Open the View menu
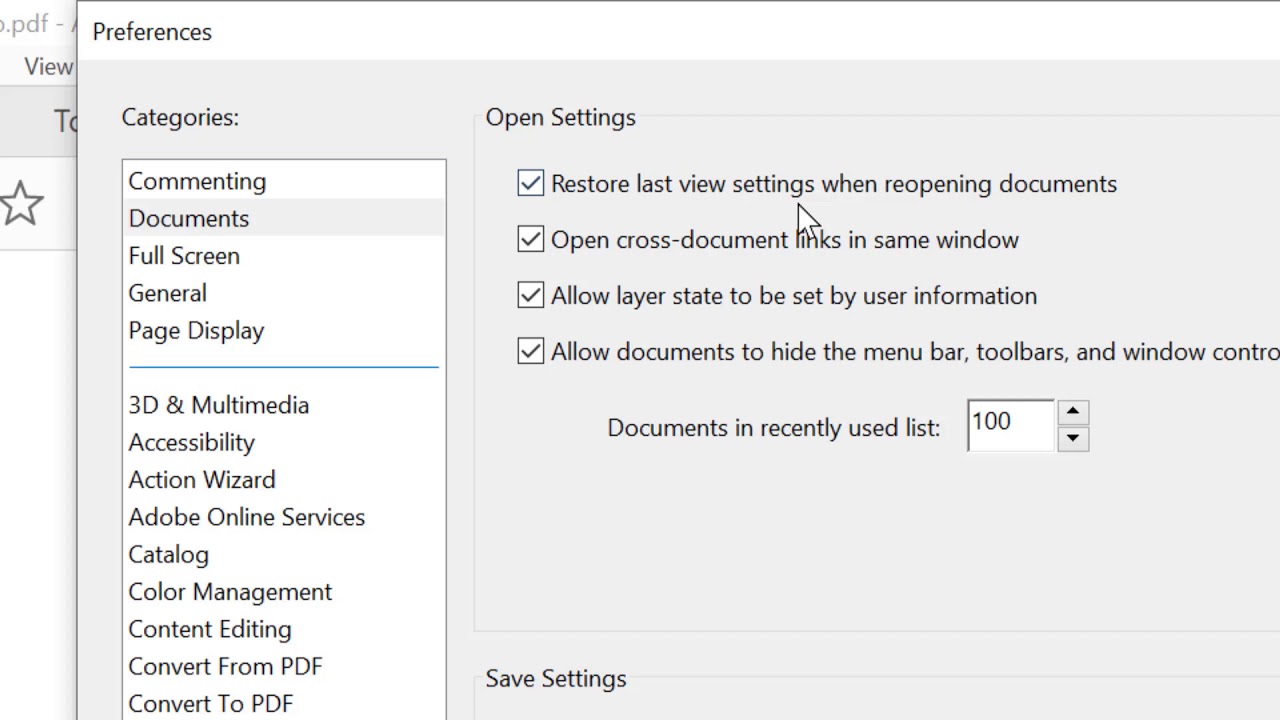The height and width of the screenshot is (720, 1280). [x=48, y=67]
